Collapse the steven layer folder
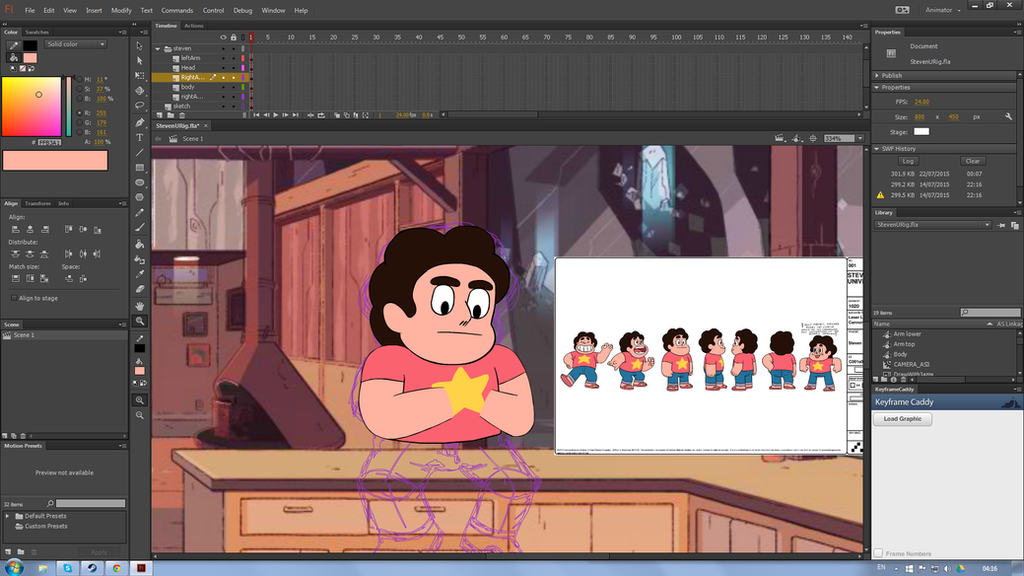 point(157,48)
